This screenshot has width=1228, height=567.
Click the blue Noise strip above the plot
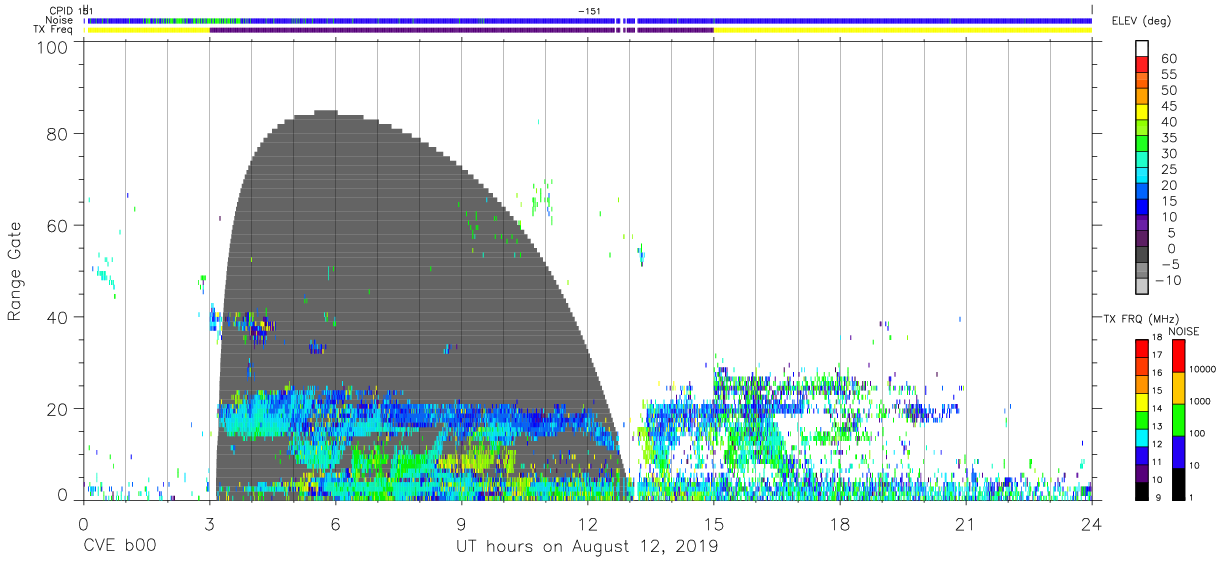589,20
